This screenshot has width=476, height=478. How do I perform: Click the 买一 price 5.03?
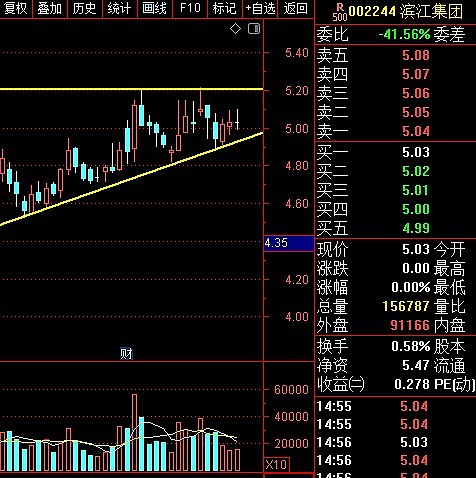coord(416,152)
